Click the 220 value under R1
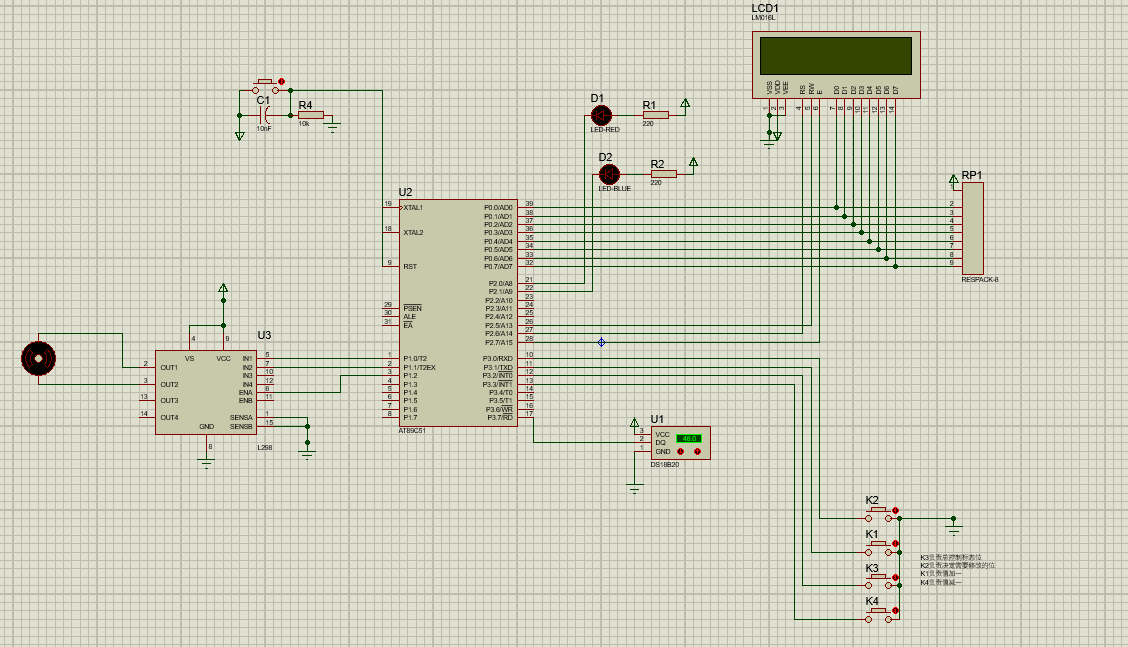 pyautogui.click(x=648, y=124)
